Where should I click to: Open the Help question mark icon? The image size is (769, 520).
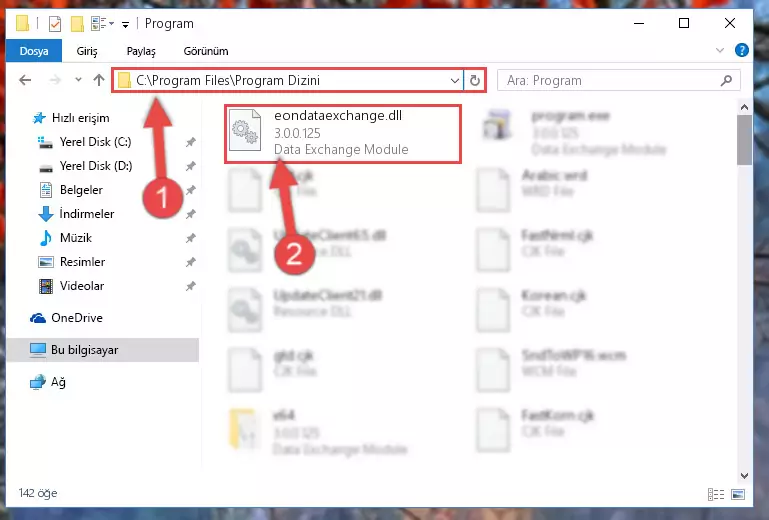pyautogui.click(x=742, y=50)
